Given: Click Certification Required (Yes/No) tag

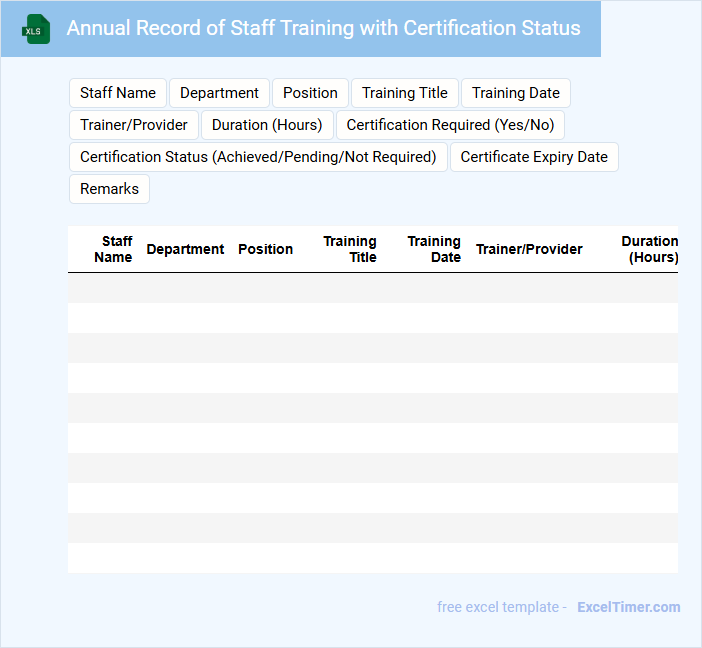Looking at the screenshot, I should click(x=450, y=125).
